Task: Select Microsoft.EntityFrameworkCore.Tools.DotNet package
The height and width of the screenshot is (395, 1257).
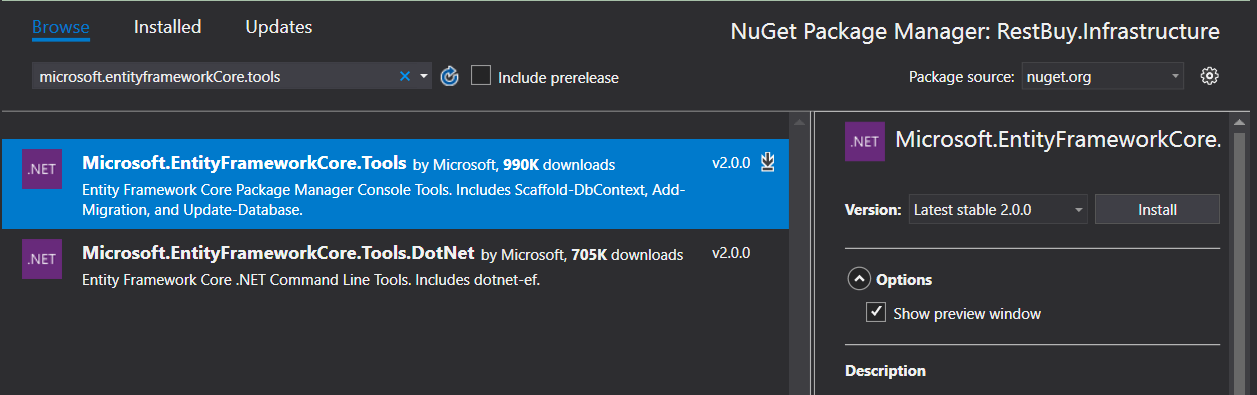Action: point(395,266)
